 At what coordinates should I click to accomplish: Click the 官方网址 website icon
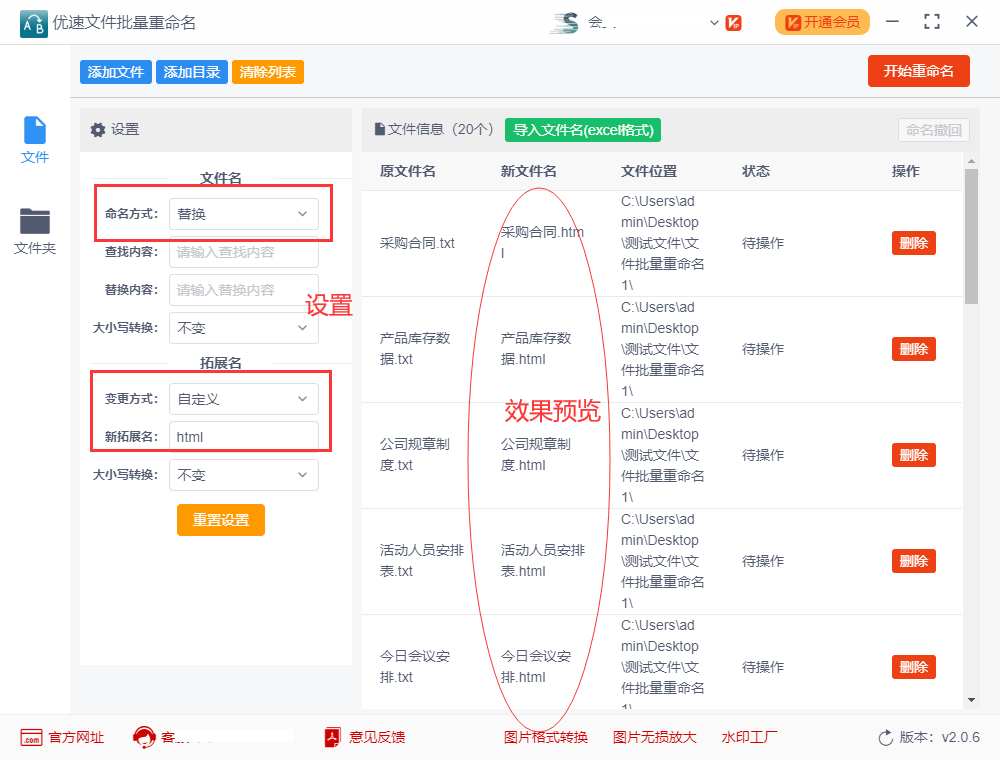click(x=31, y=738)
